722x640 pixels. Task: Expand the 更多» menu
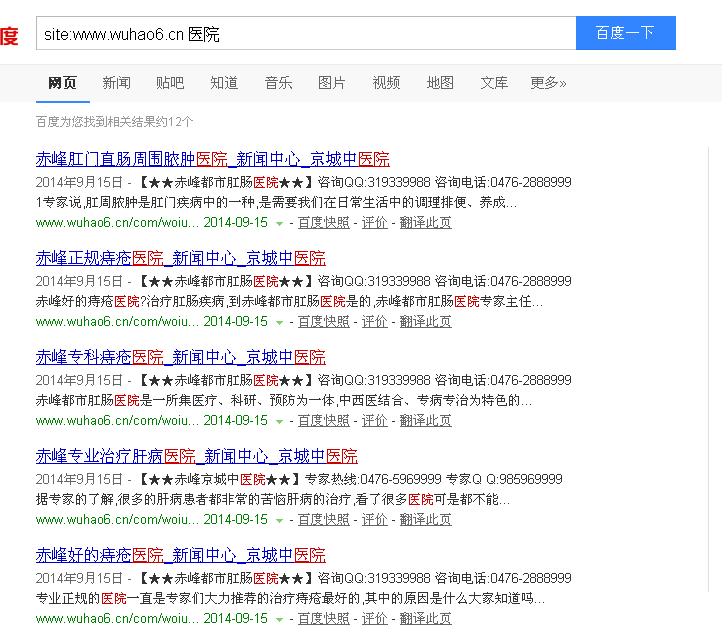(x=548, y=83)
